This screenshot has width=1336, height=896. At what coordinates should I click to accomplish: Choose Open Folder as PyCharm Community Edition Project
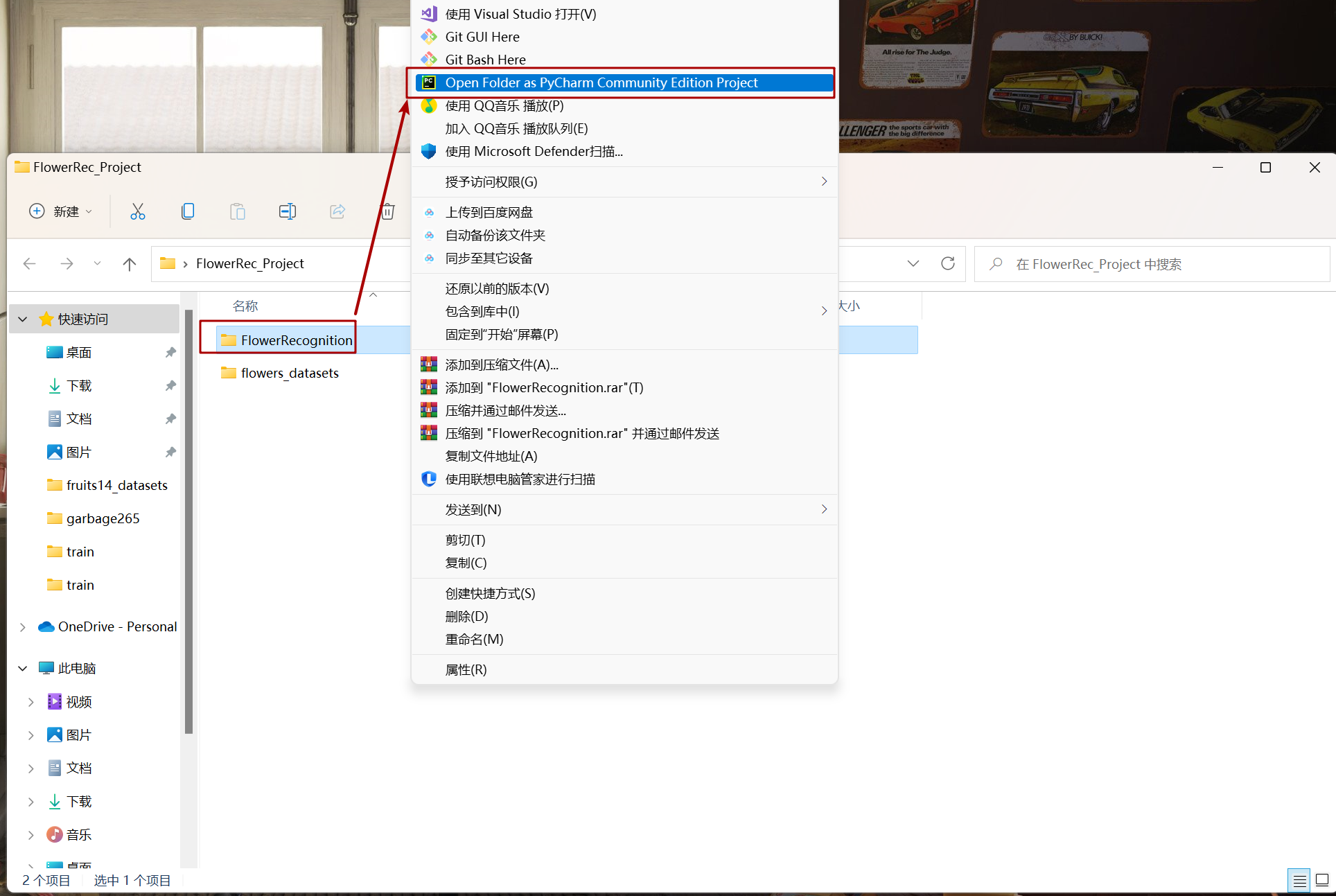[x=601, y=82]
